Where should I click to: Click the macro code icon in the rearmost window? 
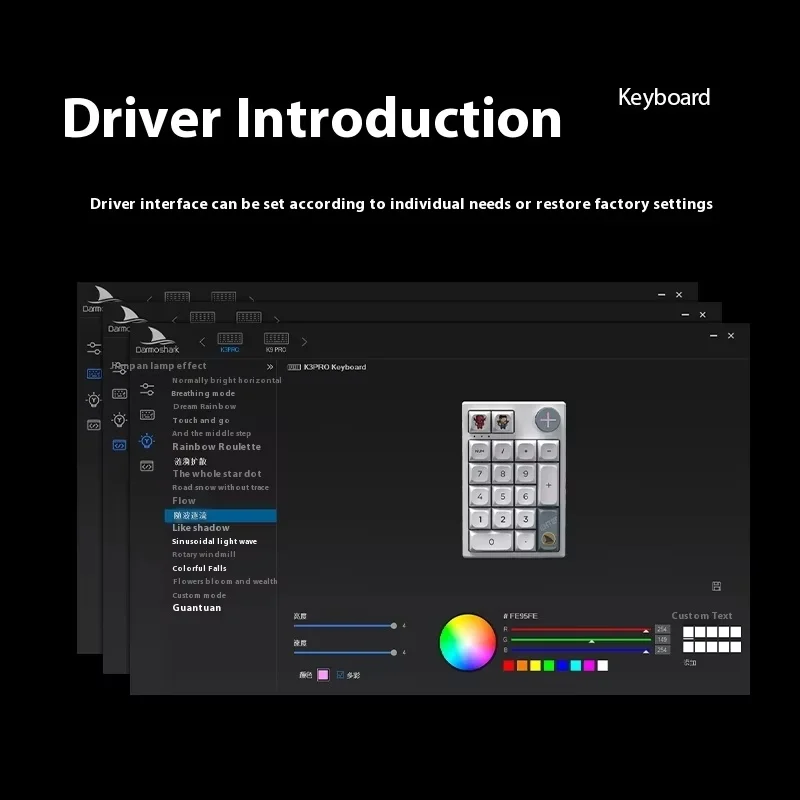click(x=94, y=425)
